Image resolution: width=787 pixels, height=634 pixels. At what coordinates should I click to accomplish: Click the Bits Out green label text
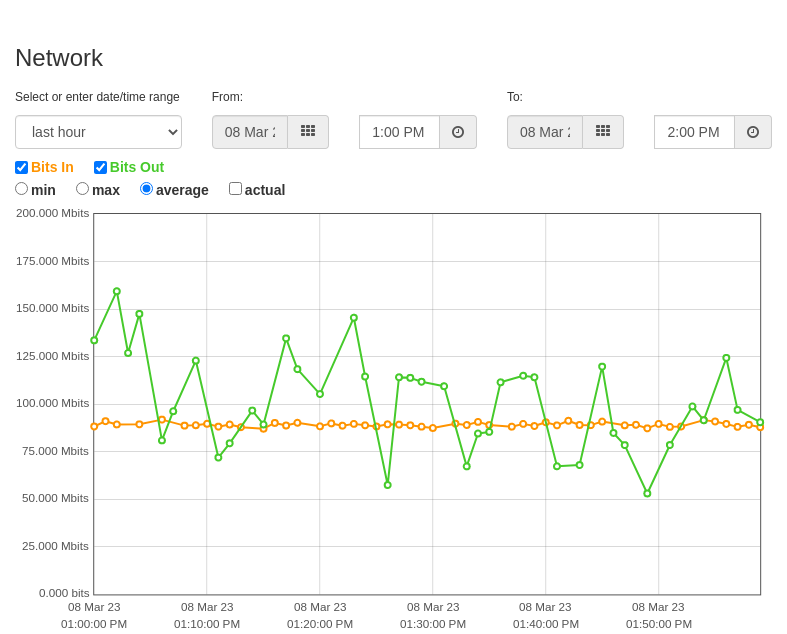click(x=137, y=167)
